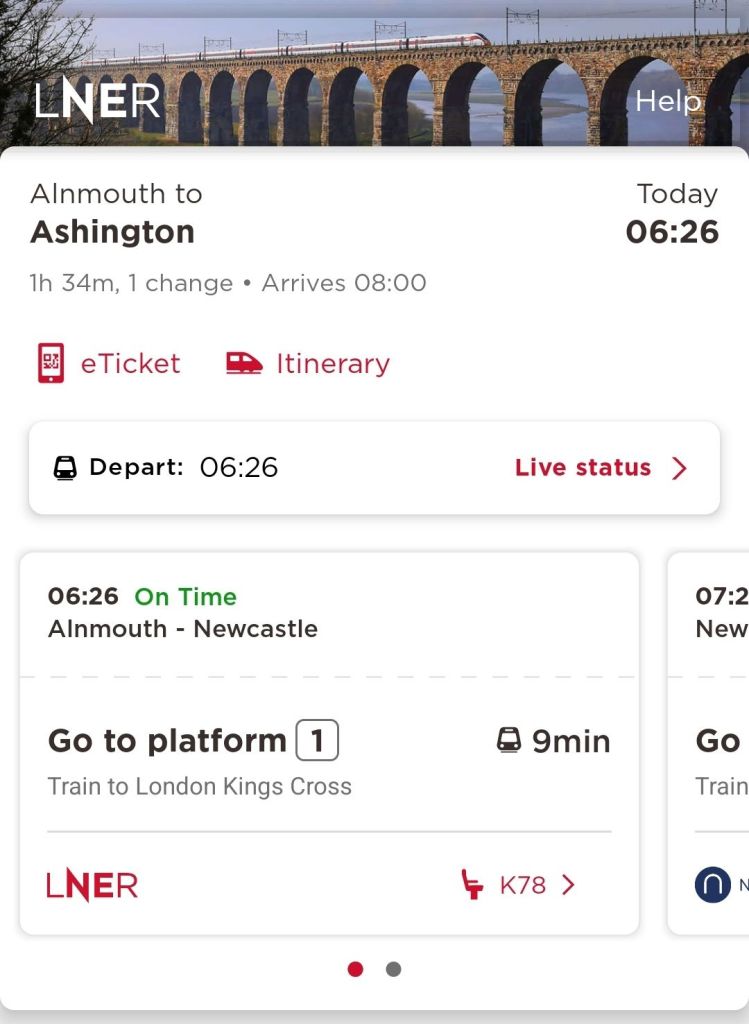This screenshot has width=749, height=1024.
Task: Tap the red Itinerary train icon
Action: [244, 363]
